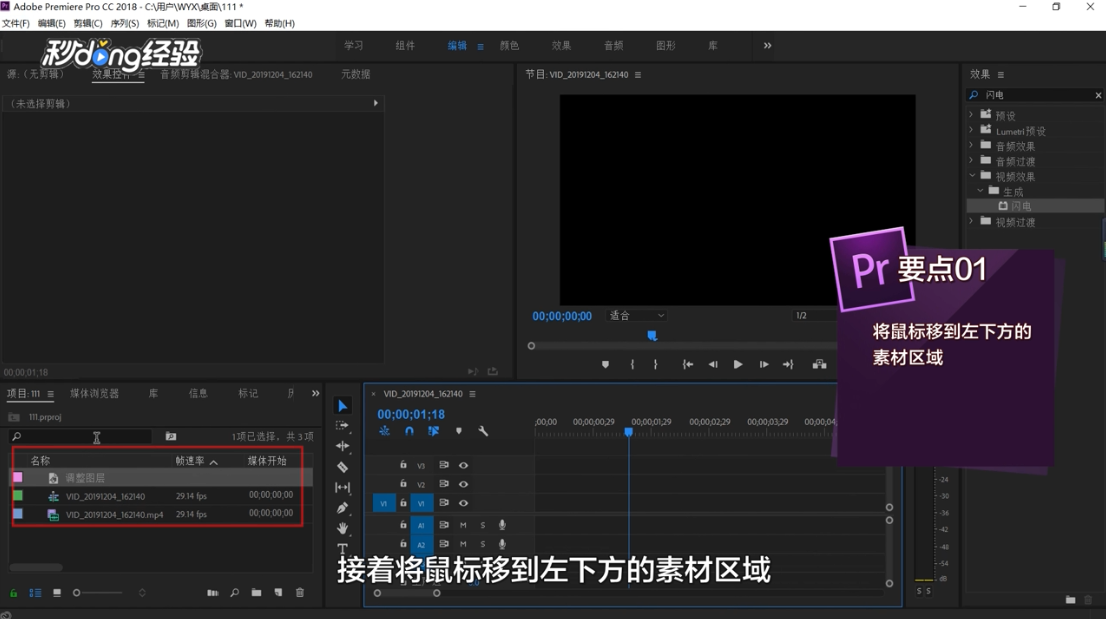
Task: Click the New Item icon
Action: (279, 593)
